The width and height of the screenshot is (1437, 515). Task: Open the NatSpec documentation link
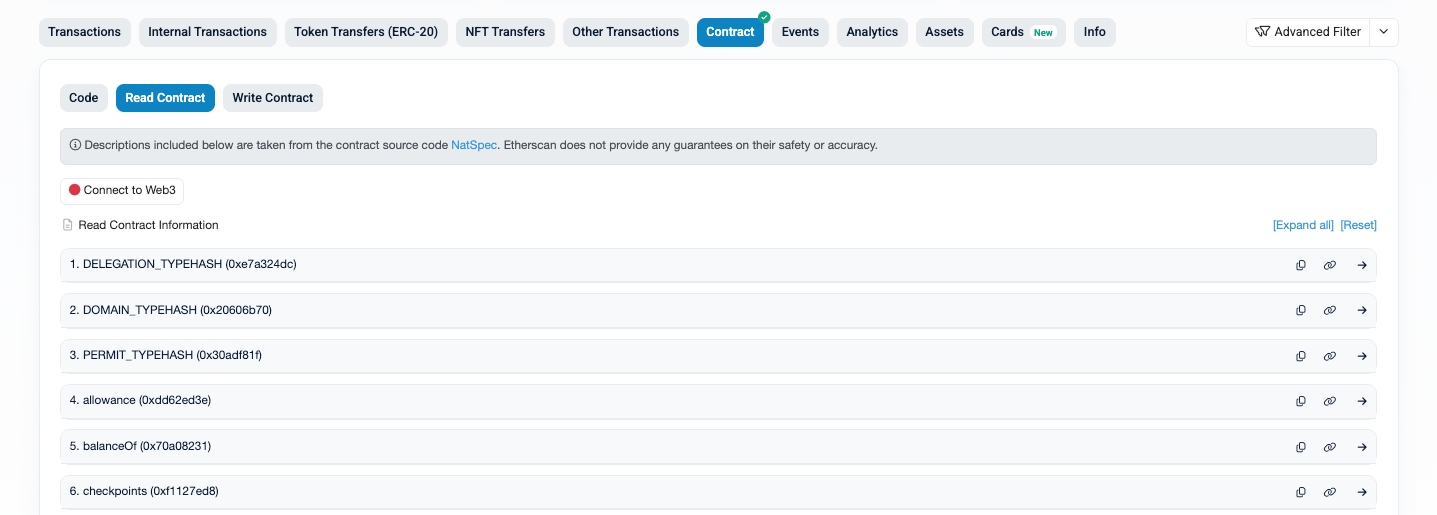tap(474, 145)
